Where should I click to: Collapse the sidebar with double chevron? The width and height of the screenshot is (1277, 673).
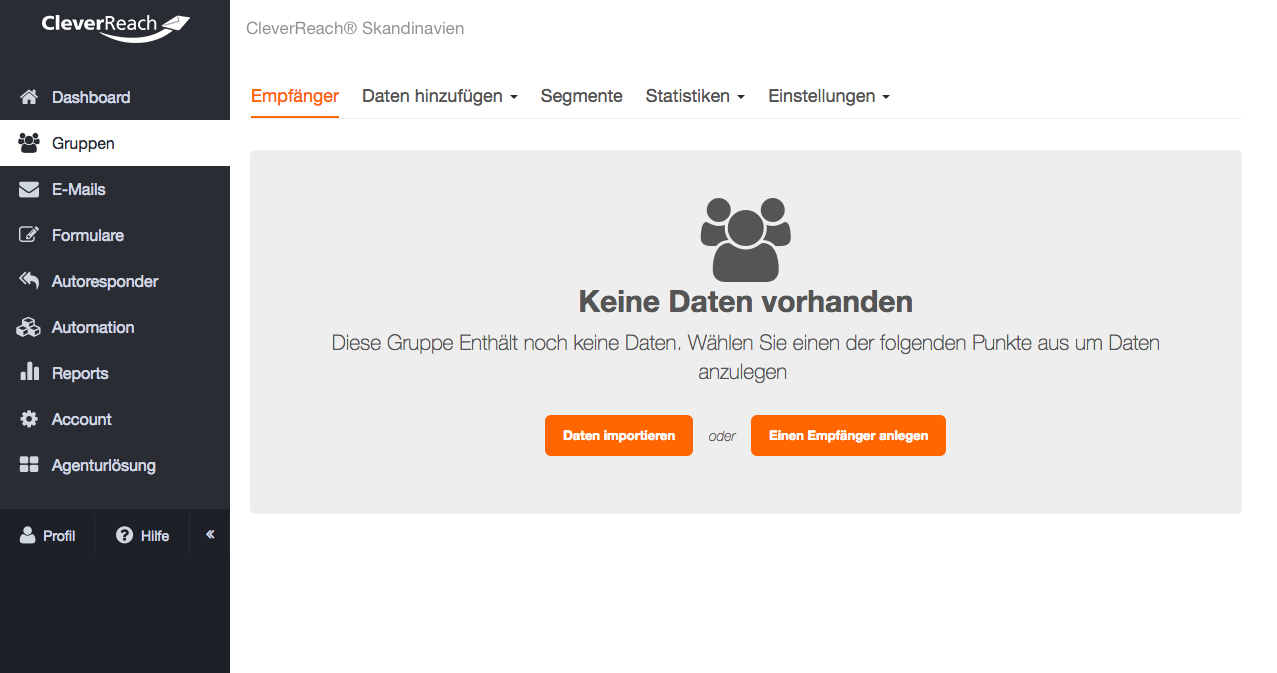(x=210, y=535)
